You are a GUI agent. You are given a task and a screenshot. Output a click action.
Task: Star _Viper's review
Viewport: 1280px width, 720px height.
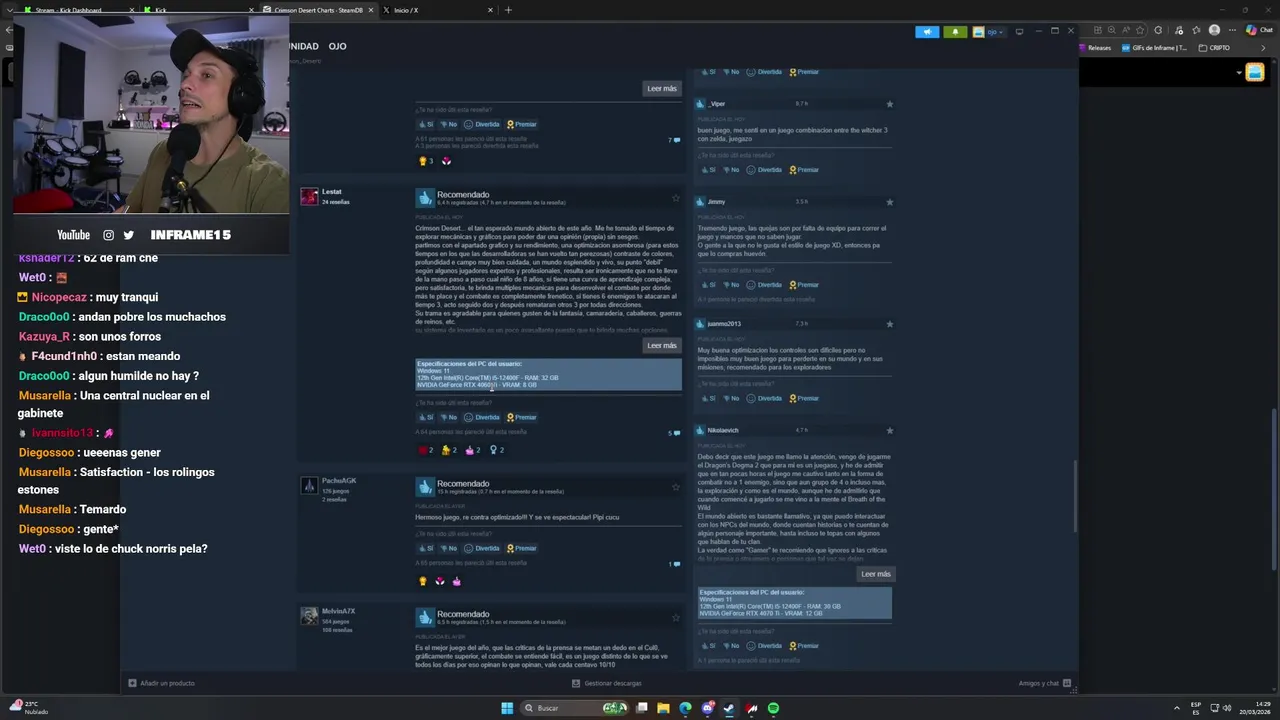889,104
